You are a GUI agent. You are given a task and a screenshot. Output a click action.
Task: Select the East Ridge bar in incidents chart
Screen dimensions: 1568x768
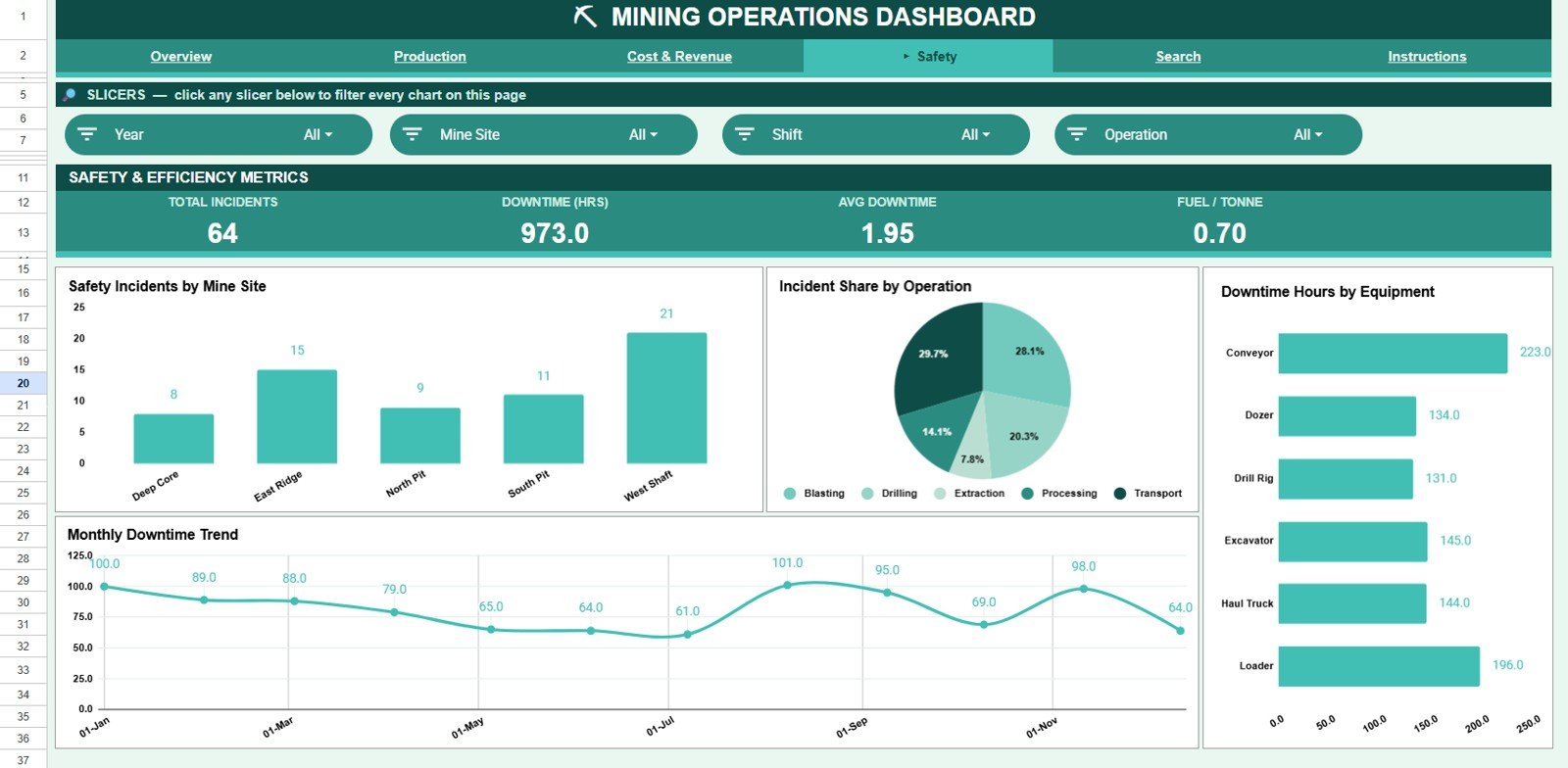(x=297, y=416)
